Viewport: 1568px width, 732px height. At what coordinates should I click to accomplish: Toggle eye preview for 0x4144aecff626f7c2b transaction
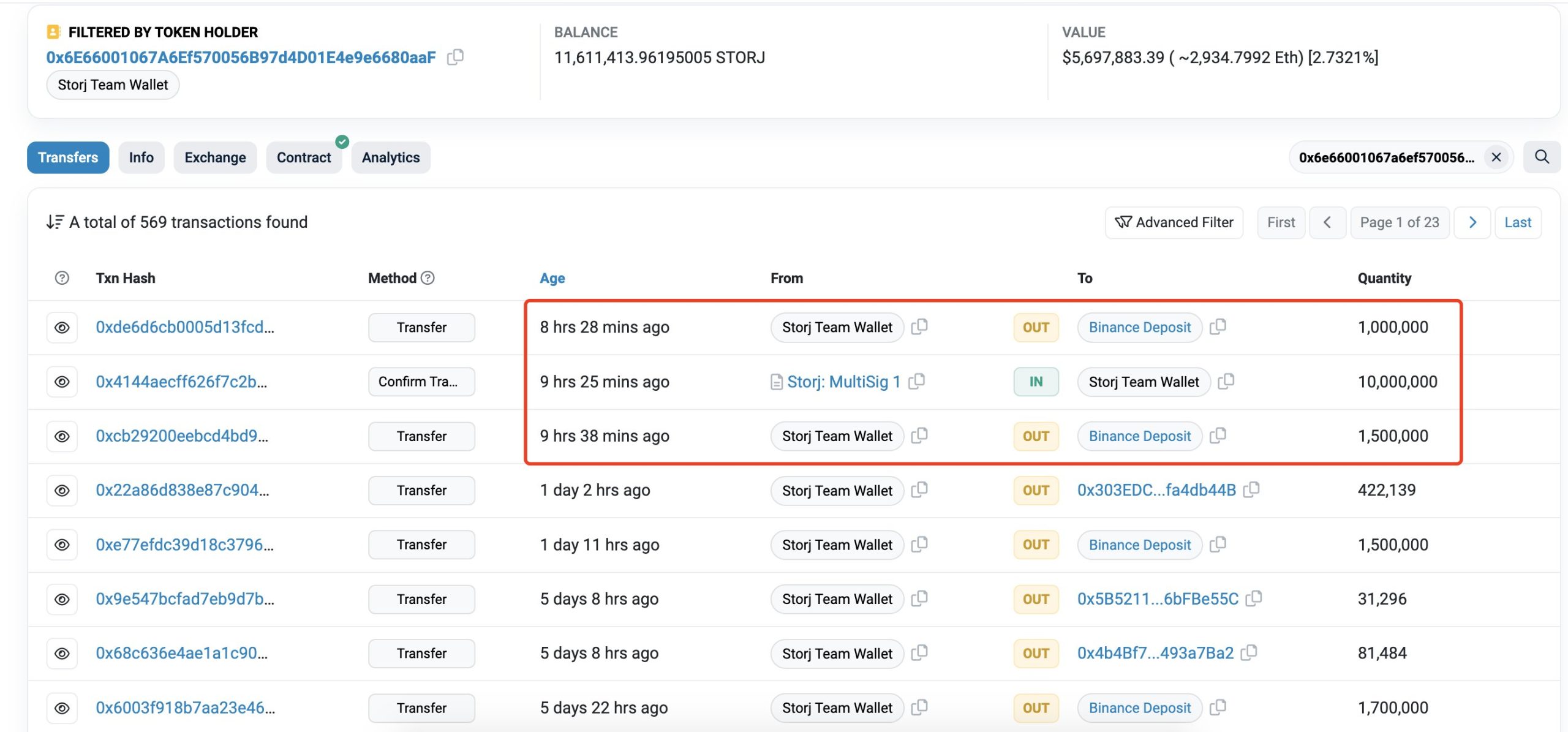pyautogui.click(x=62, y=382)
